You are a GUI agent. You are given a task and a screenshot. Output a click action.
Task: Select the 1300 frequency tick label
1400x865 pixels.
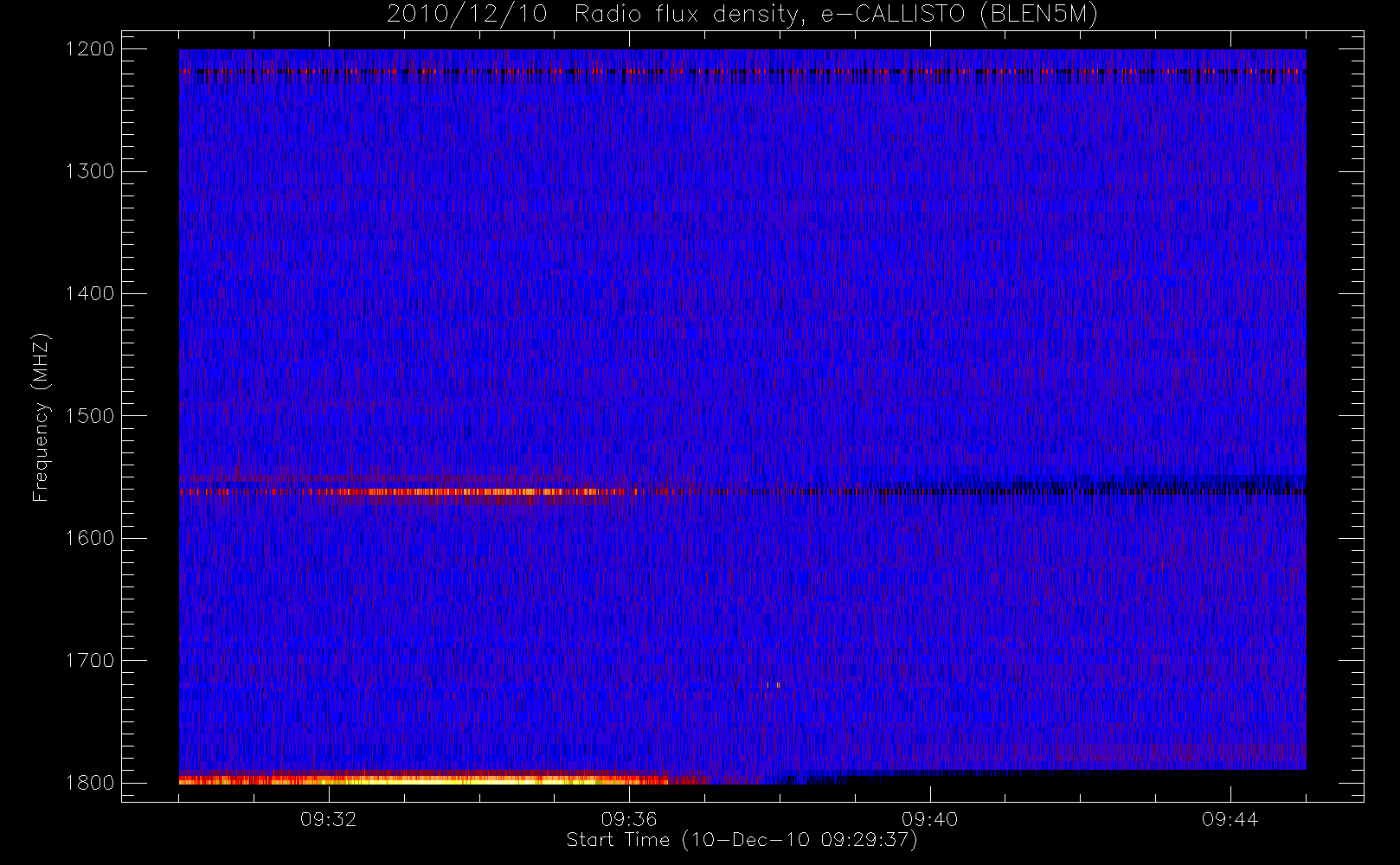90,171
